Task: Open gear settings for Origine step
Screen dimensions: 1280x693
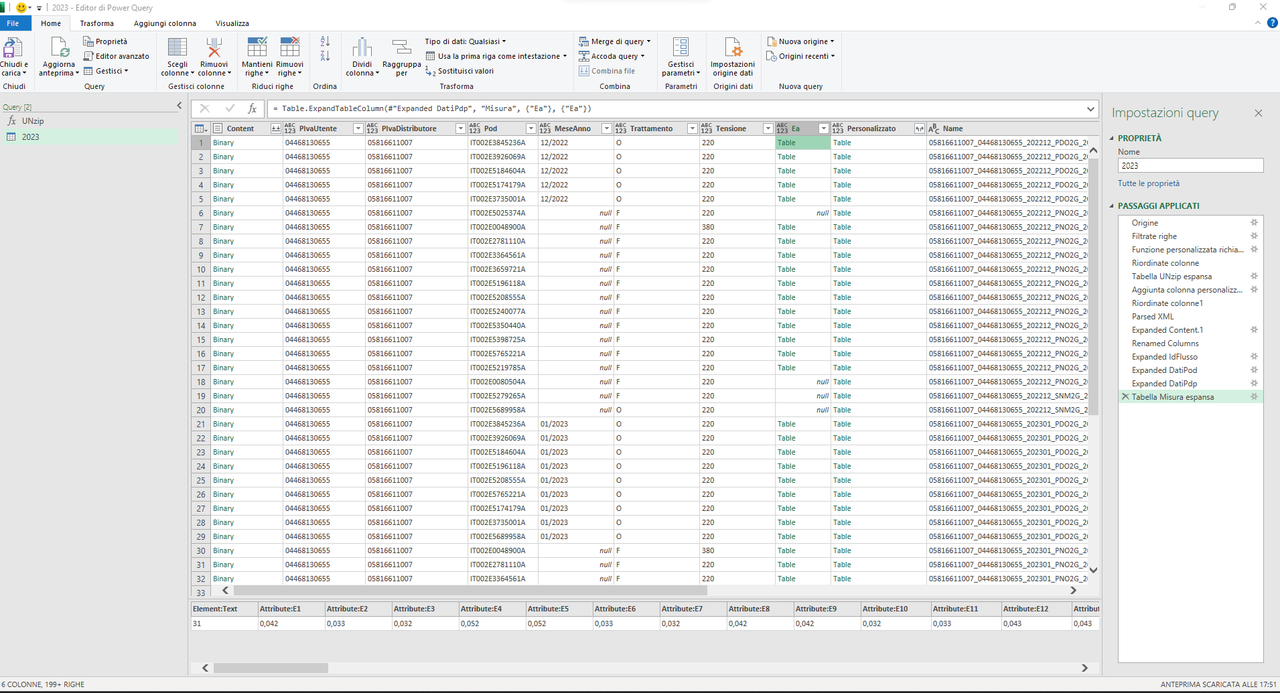Action: [x=1254, y=222]
